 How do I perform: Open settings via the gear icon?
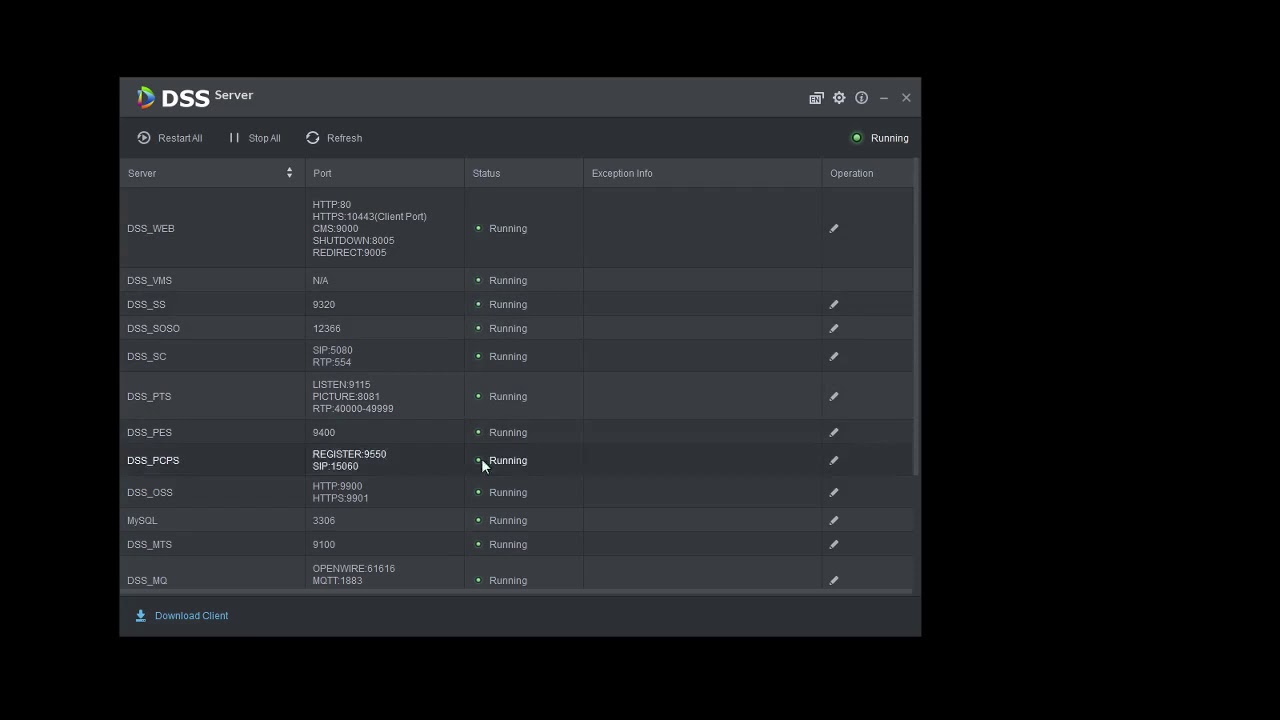click(839, 98)
